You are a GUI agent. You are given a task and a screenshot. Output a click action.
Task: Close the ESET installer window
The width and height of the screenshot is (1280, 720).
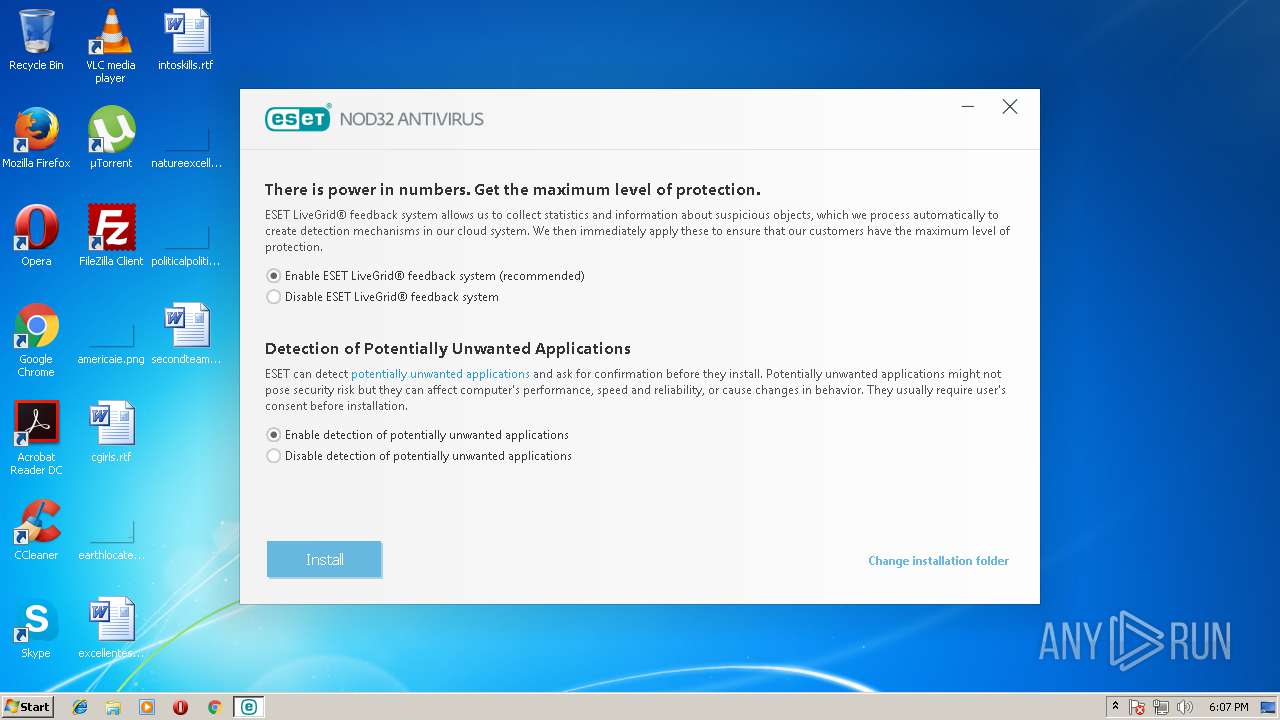coord(1010,107)
